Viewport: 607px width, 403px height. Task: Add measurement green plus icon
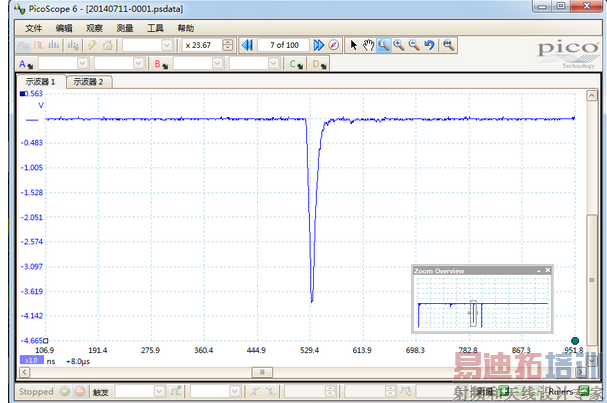tap(504, 391)
